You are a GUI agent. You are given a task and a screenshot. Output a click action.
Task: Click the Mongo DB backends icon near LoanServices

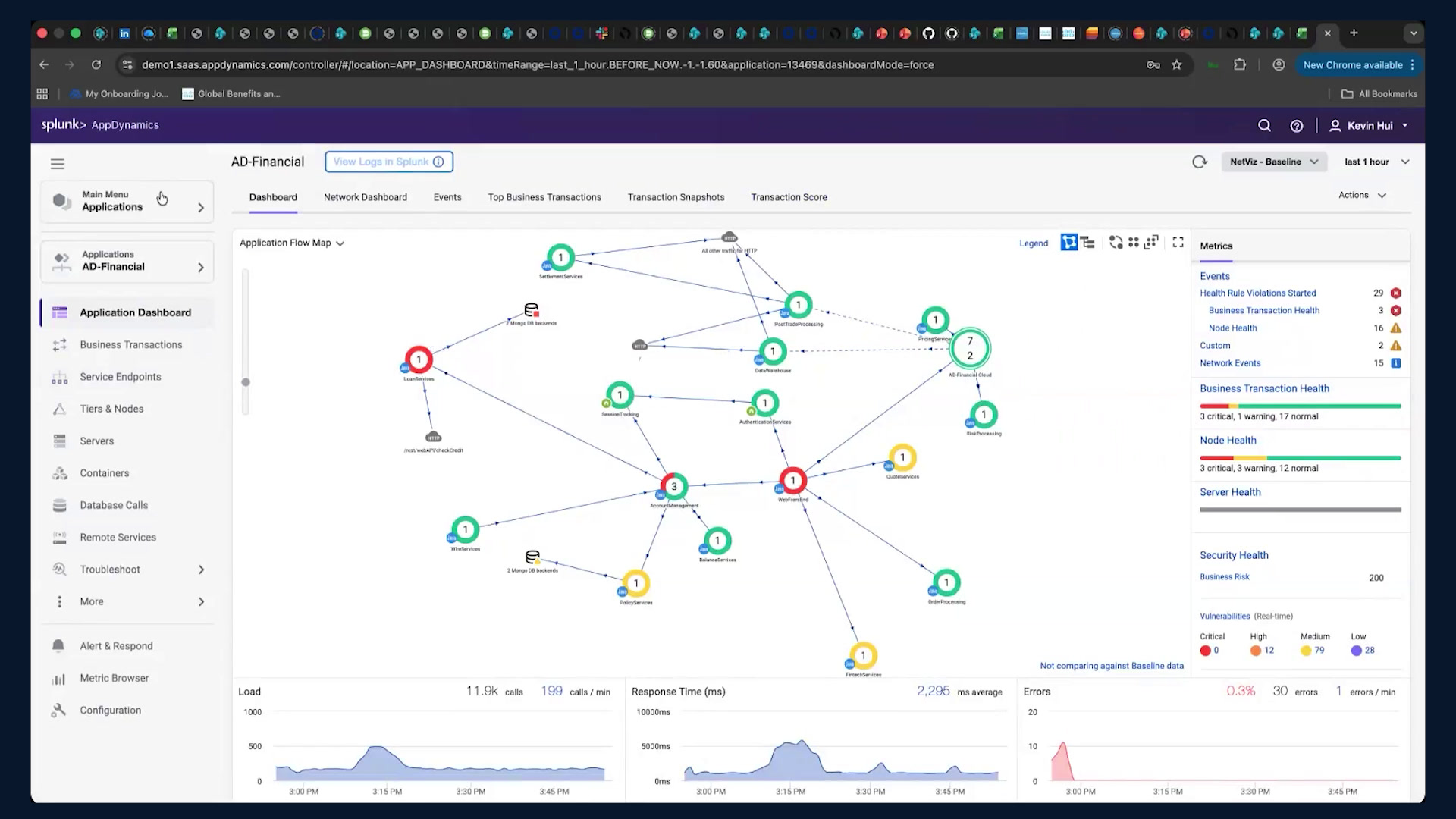click(x=532, y=310)
